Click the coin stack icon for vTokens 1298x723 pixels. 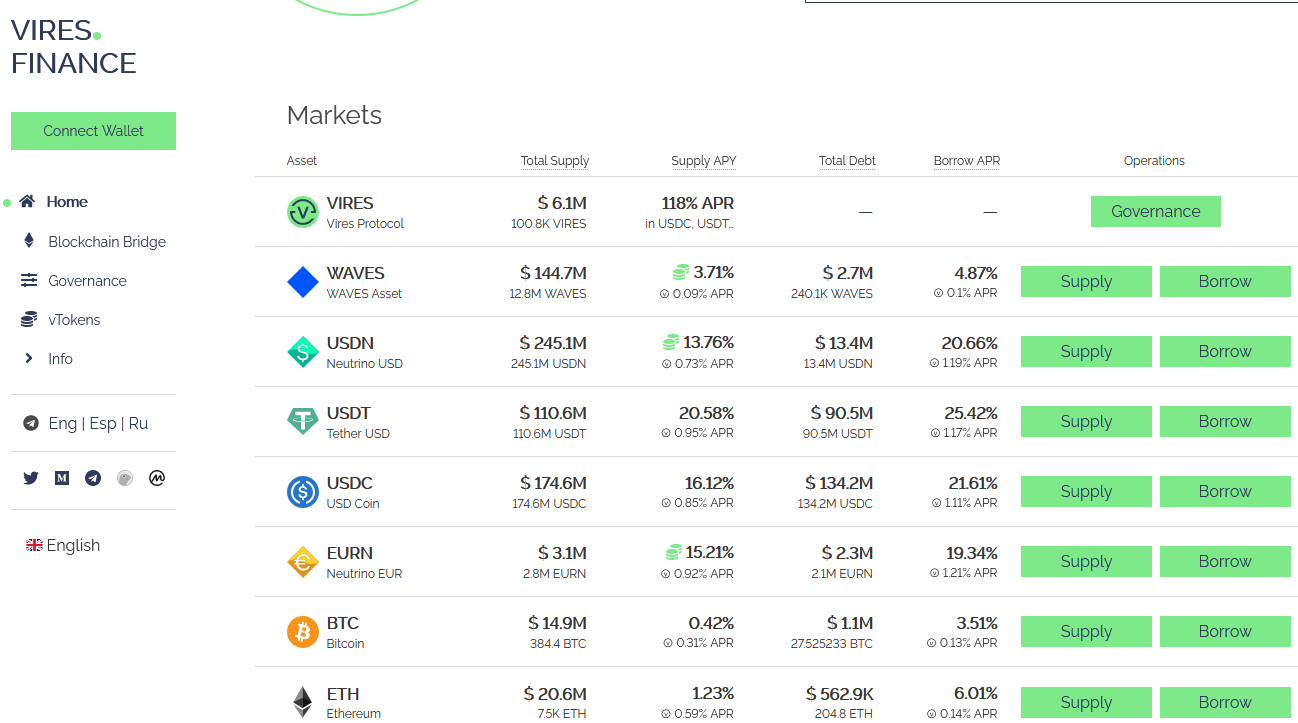tap(29, 319)
